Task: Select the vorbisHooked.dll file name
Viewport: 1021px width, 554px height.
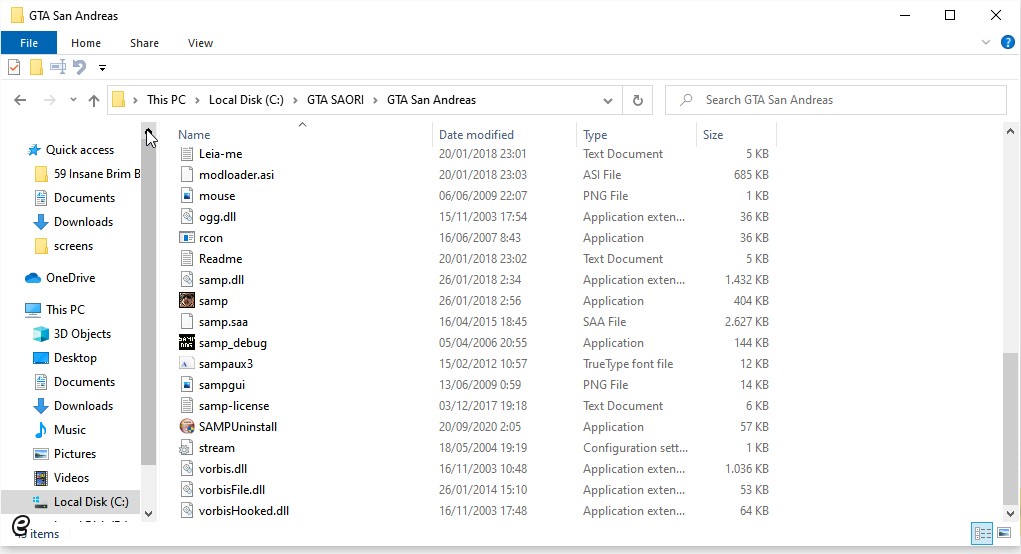Action: [244, 511]
